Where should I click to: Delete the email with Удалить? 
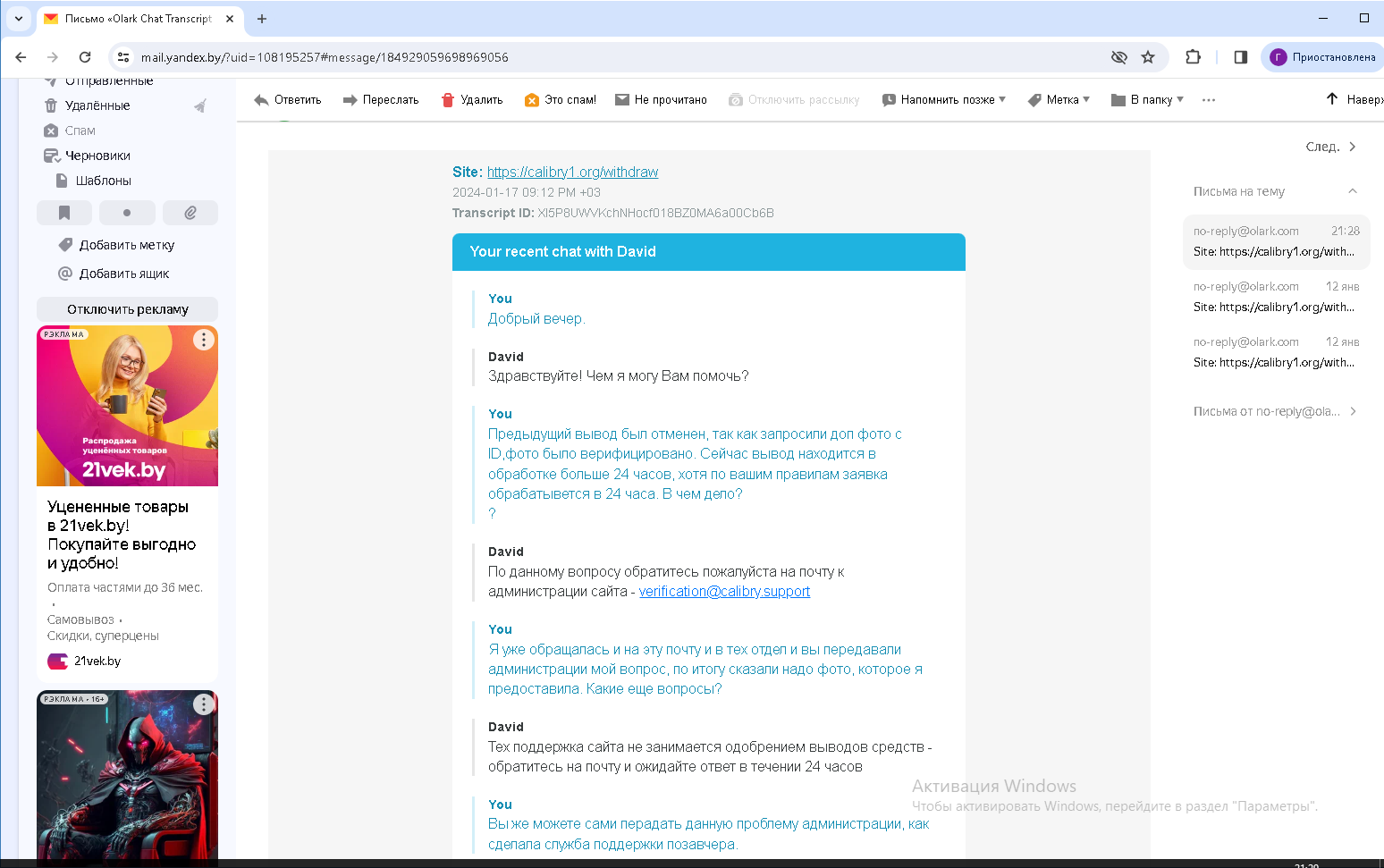coord(472,100)
